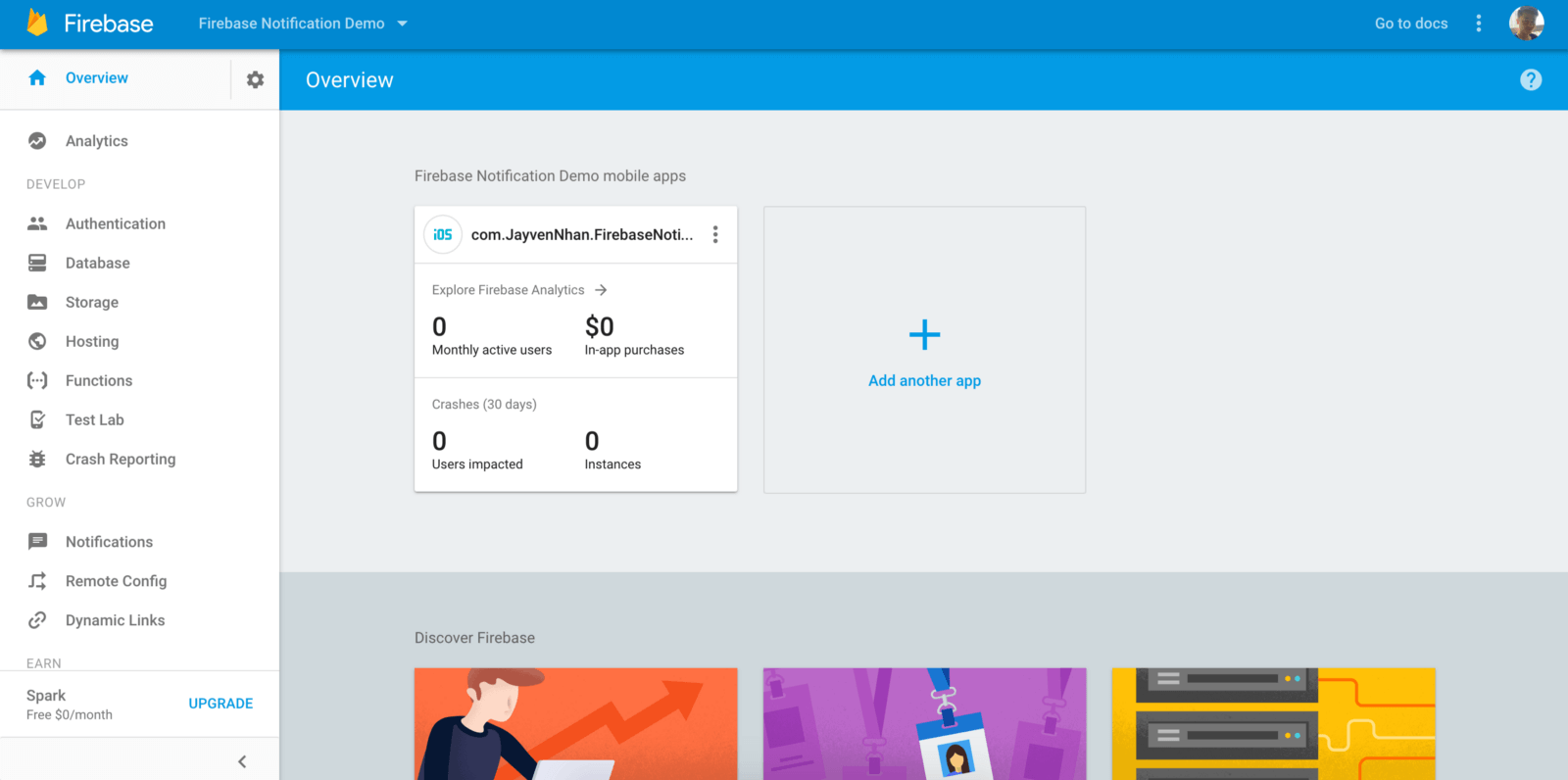Open the orange Discover Firebase card
Viewport: 1568px width, 780px height.
click(x=575, y=724)
